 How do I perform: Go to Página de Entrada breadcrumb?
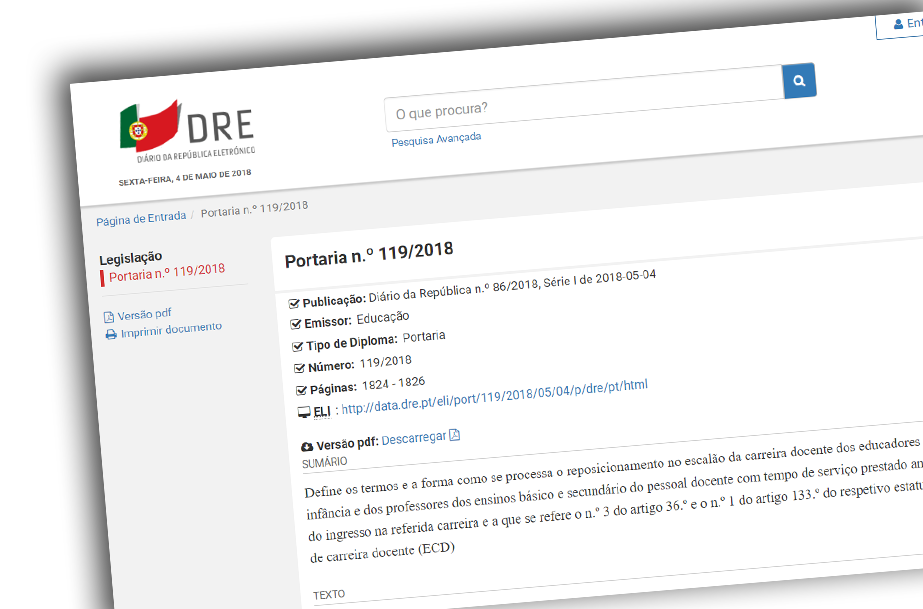(x=141, y=219)
